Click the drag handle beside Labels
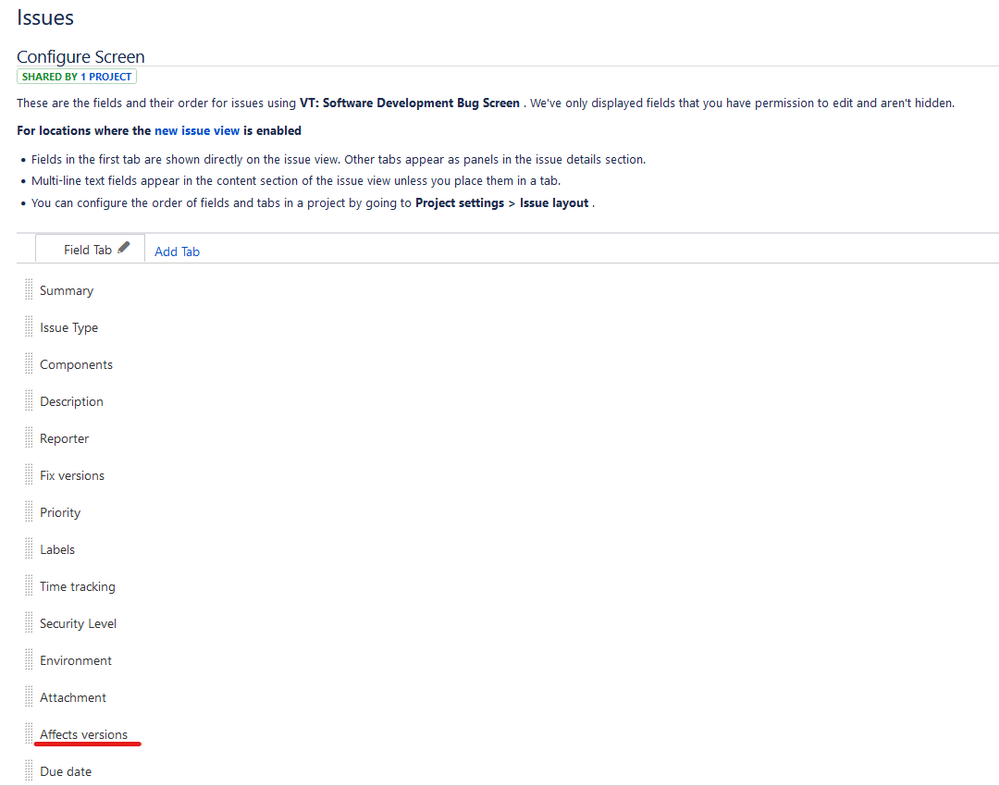 [x=29, y=549]
